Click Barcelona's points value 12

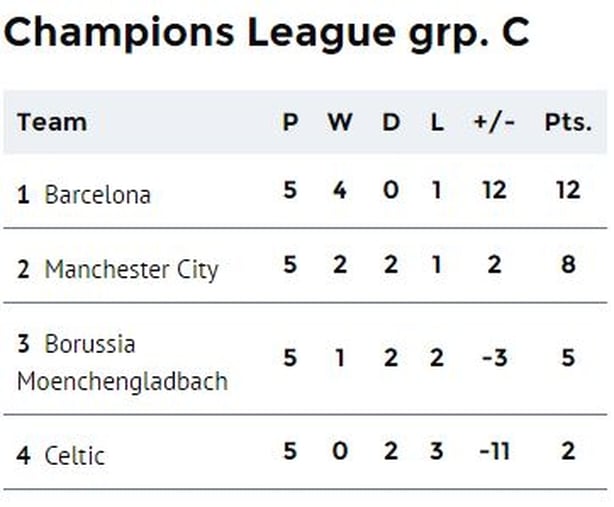[x=568, y=190]
